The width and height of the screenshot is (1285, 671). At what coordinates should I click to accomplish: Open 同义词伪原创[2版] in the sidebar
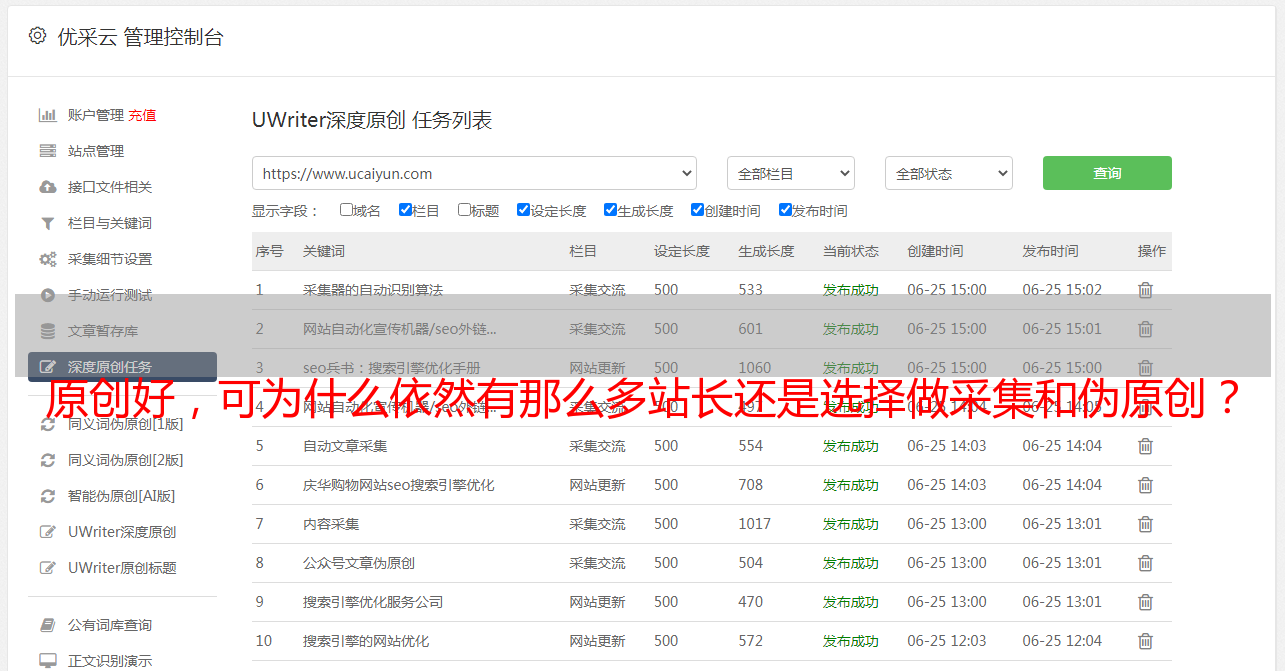coord(125,460)
